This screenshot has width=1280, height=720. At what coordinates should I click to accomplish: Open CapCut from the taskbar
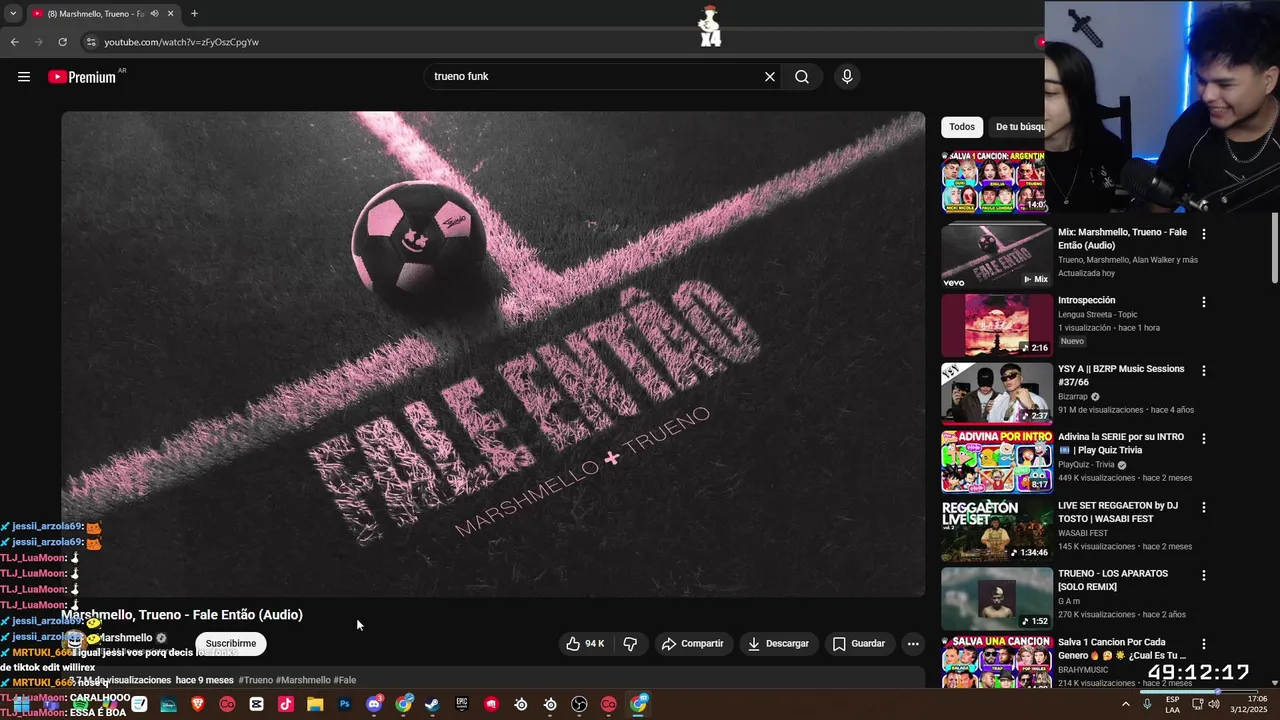(256, 704)
